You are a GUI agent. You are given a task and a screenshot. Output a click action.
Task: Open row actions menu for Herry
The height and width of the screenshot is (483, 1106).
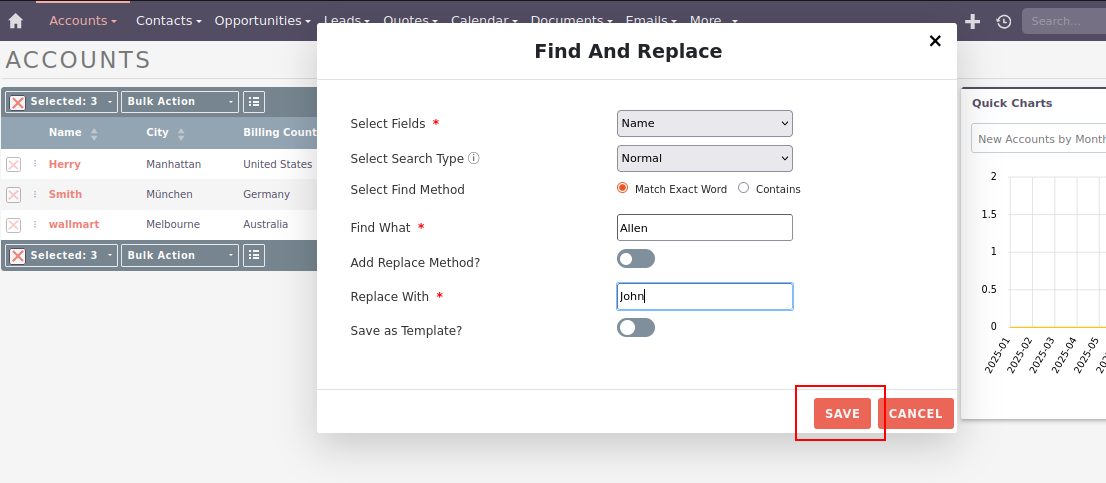click(34, 164)
